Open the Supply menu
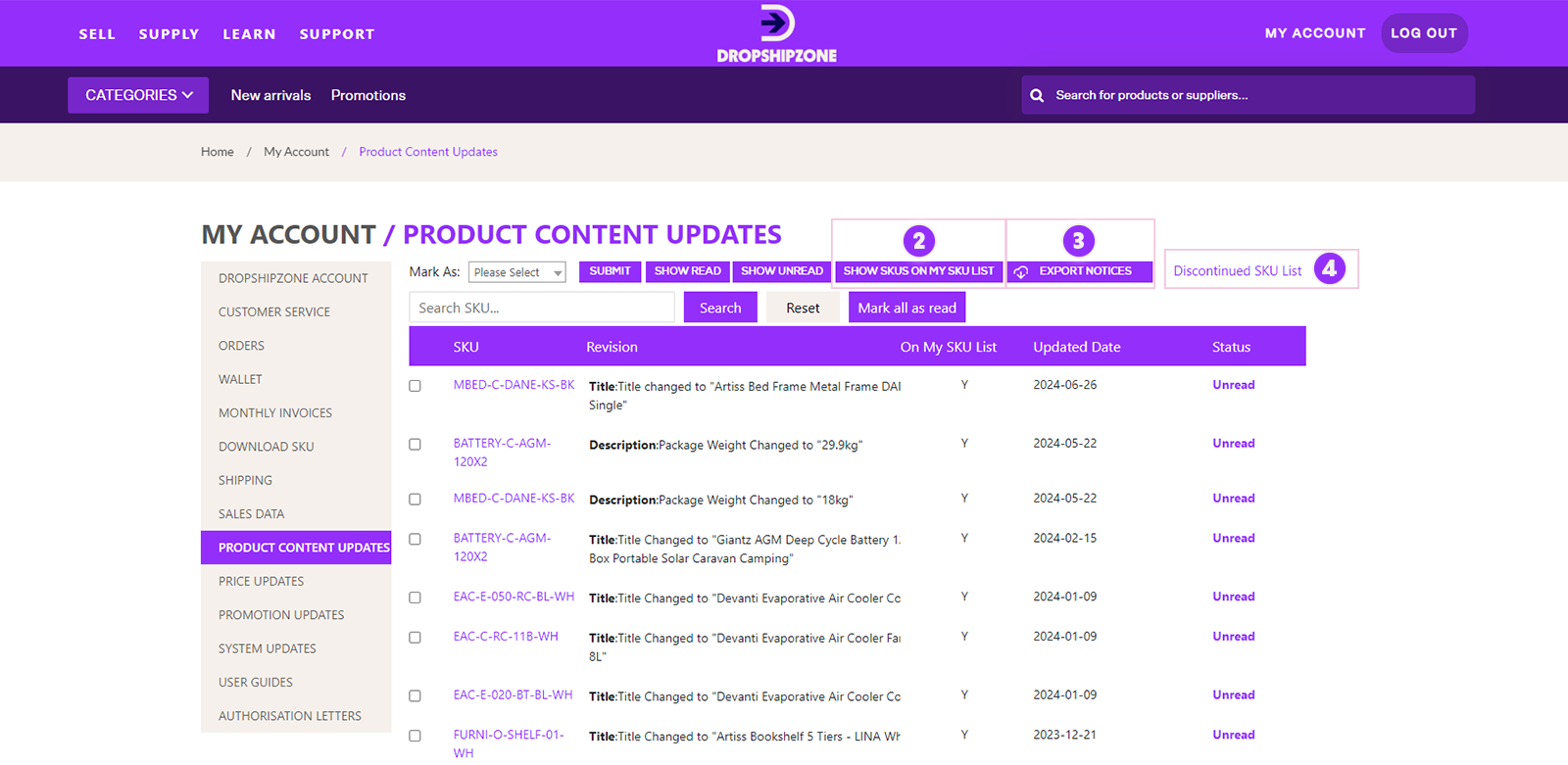The height and width of the screenshot is (765, 1568). pos(169,34)
